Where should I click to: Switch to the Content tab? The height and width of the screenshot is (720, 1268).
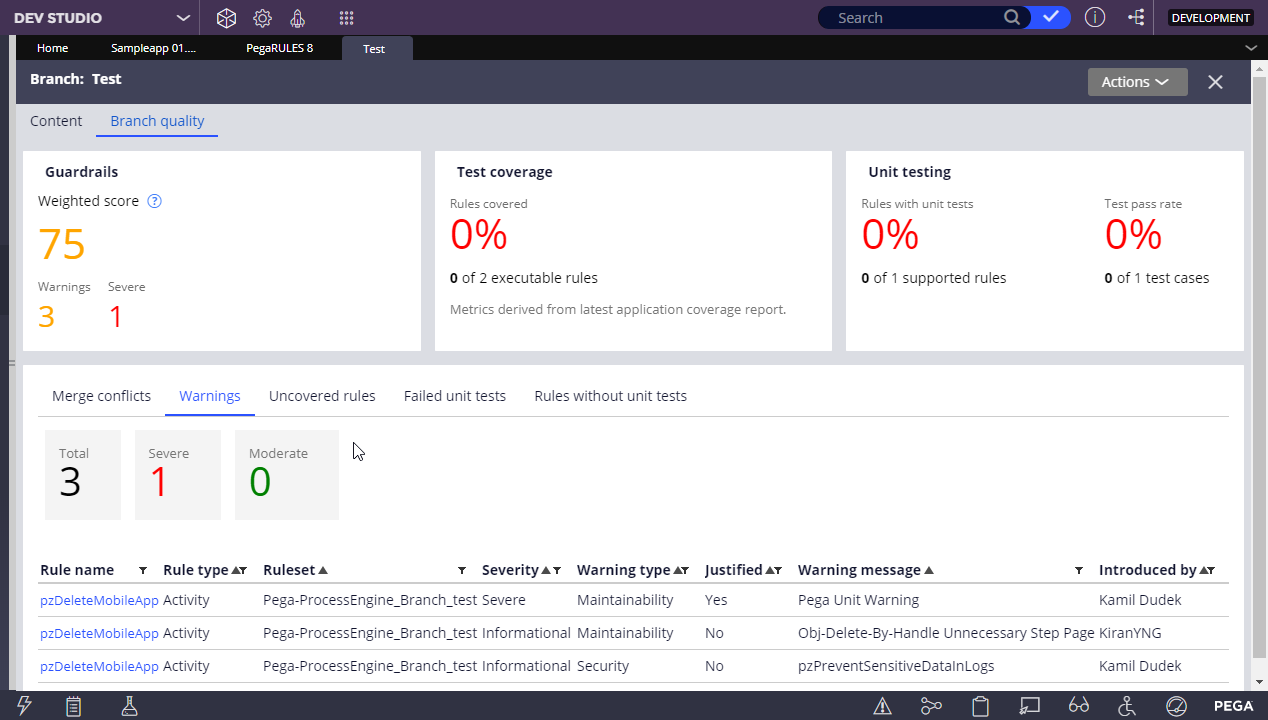pos(56,121)
